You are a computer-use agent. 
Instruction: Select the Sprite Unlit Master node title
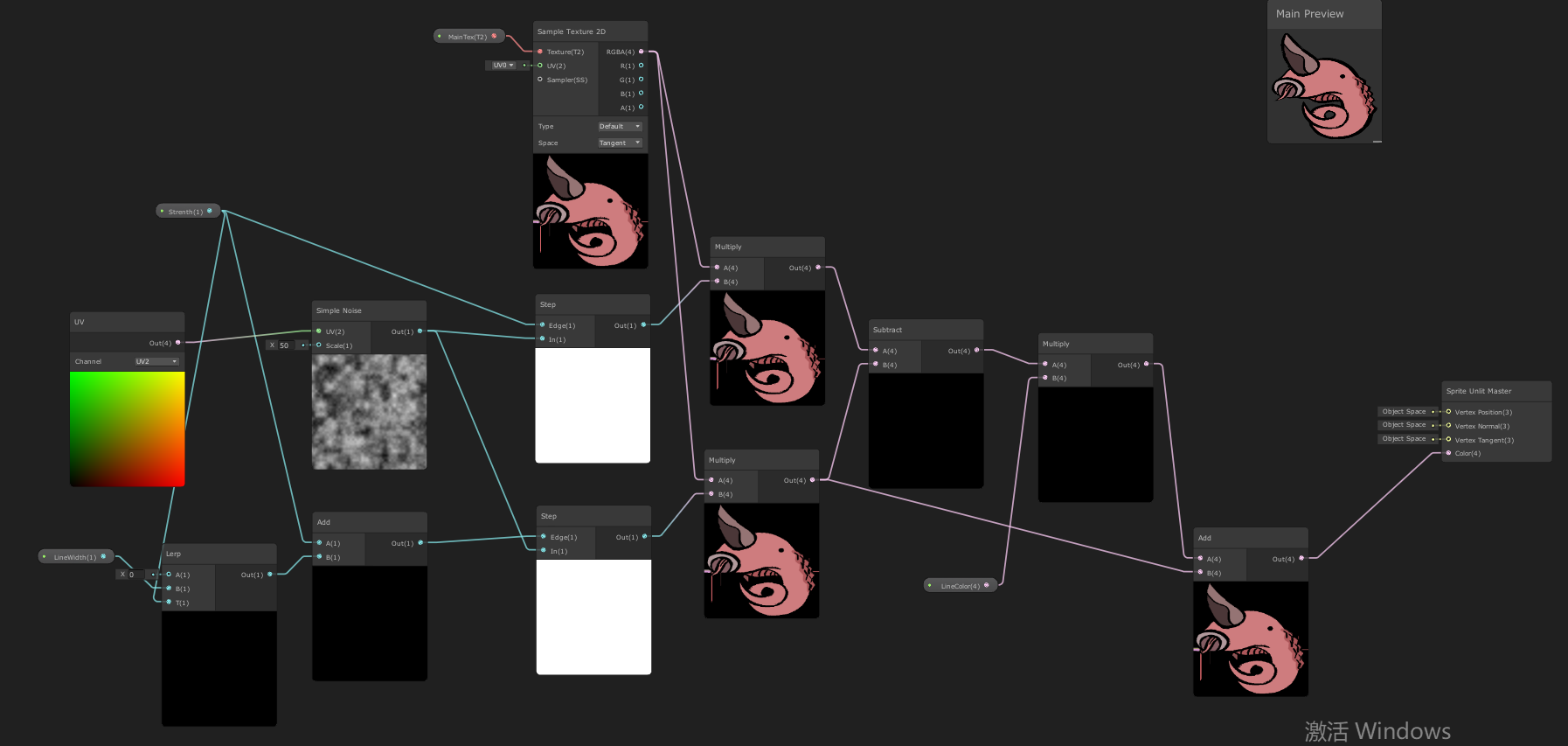tap(1479, 391)
